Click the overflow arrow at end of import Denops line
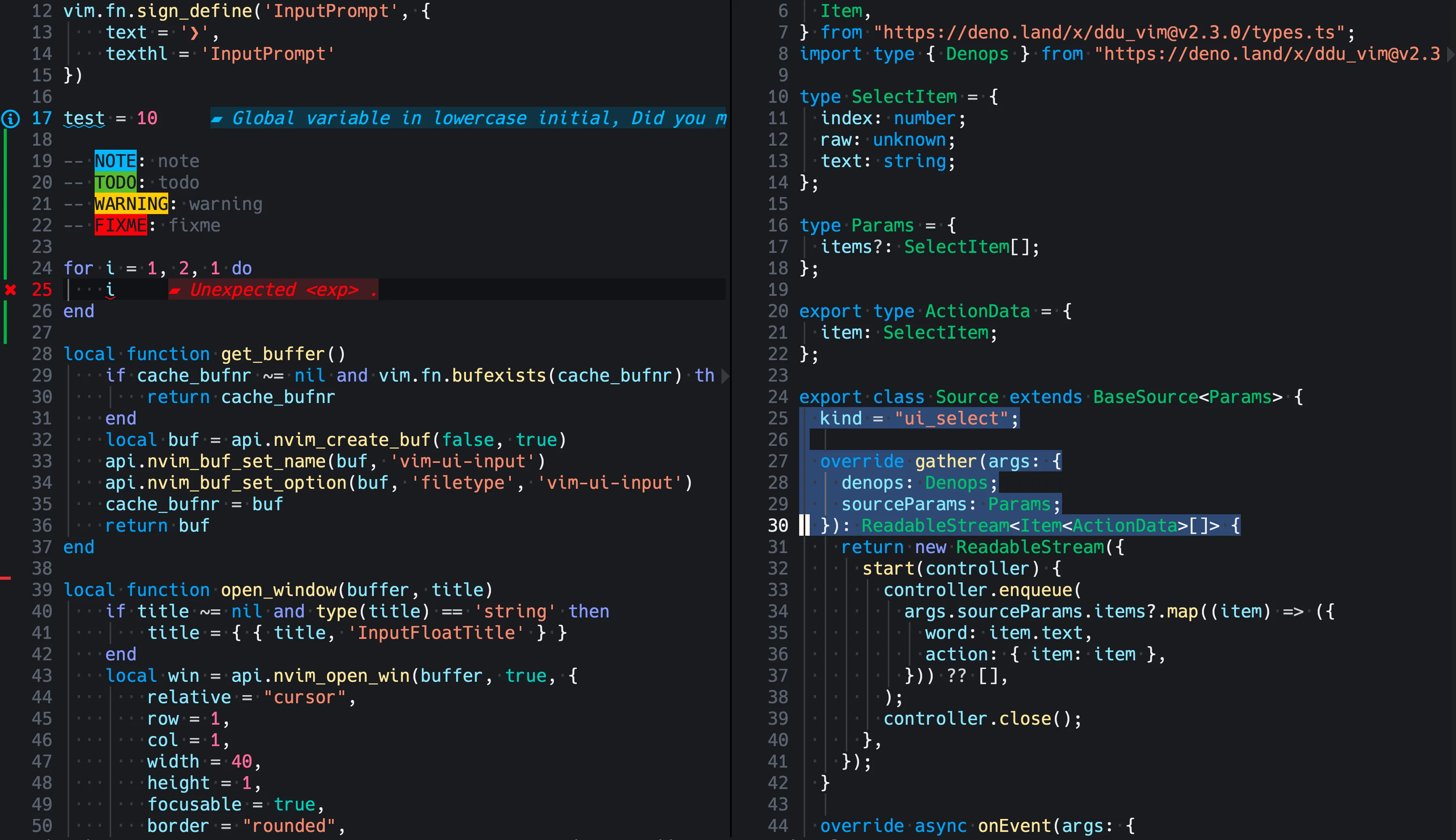This screenshot has width=1456, height=840. (1451, 55)
